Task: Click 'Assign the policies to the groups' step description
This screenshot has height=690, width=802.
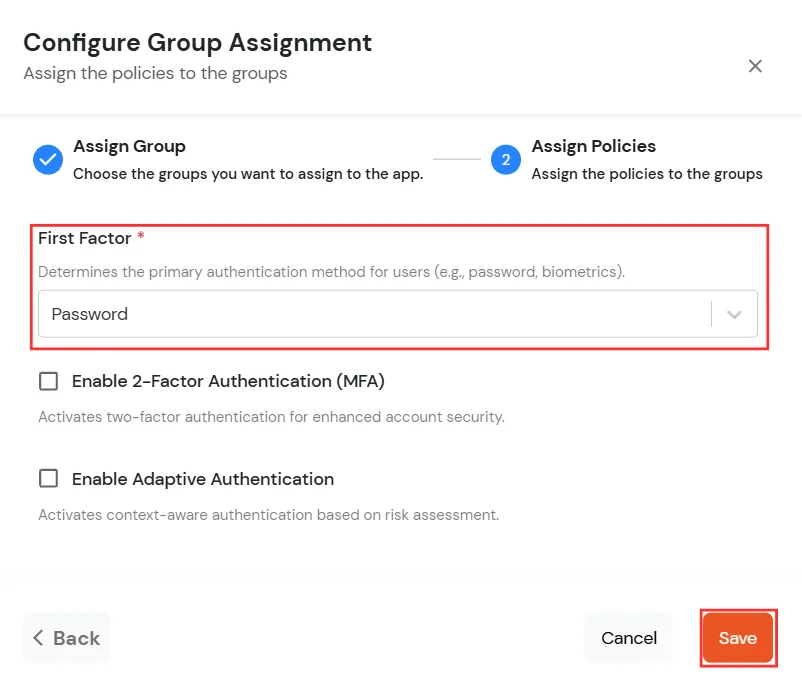Action: point(647,174)
